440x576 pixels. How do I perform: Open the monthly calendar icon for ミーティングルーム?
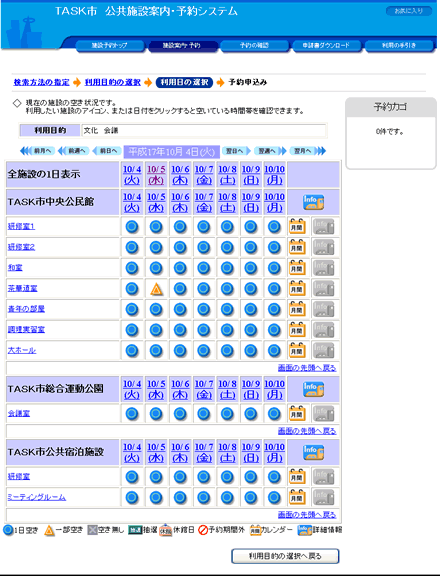point(297,497)
